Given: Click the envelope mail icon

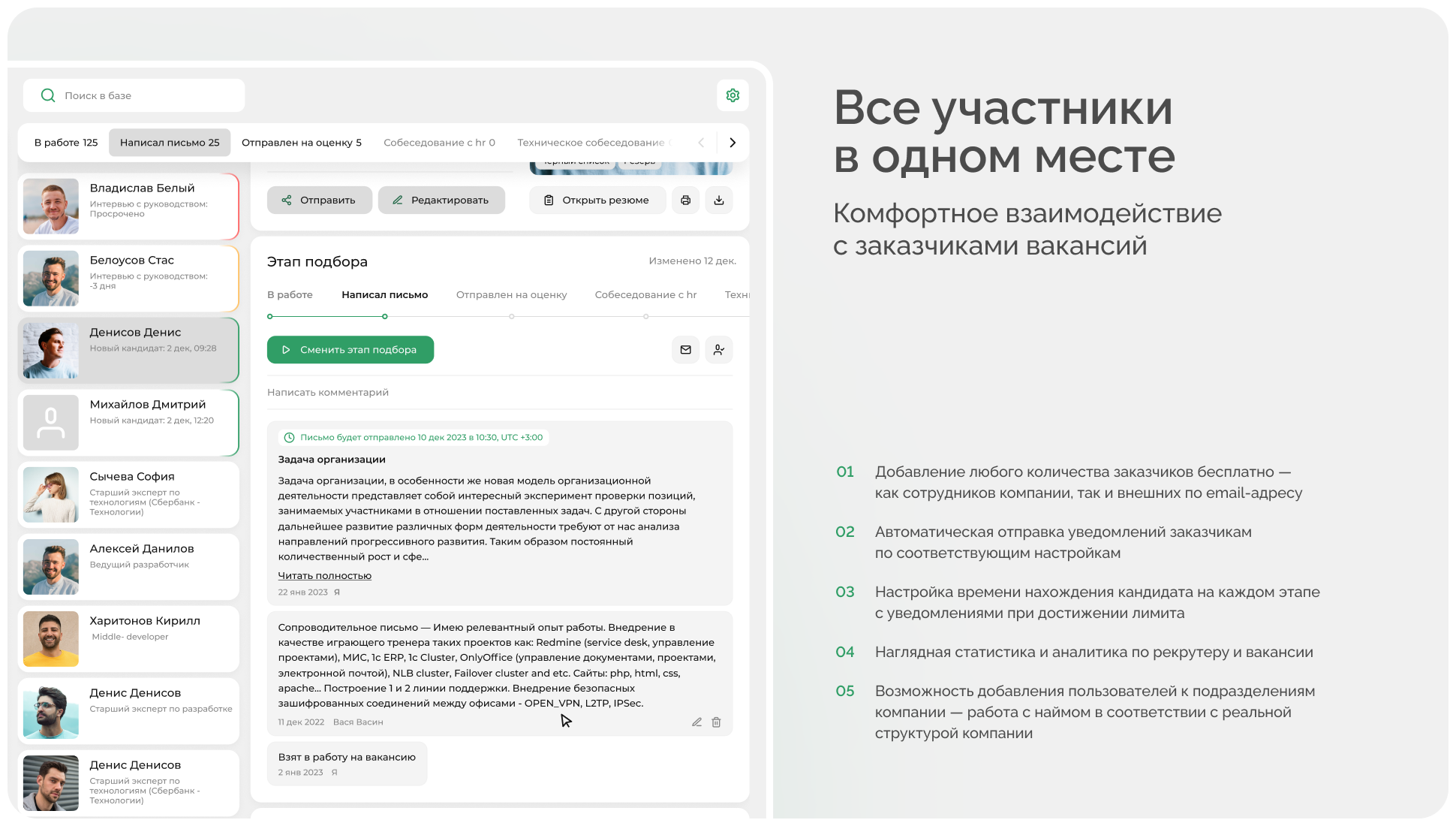Looking at the screenshot, I should [685, 350].
